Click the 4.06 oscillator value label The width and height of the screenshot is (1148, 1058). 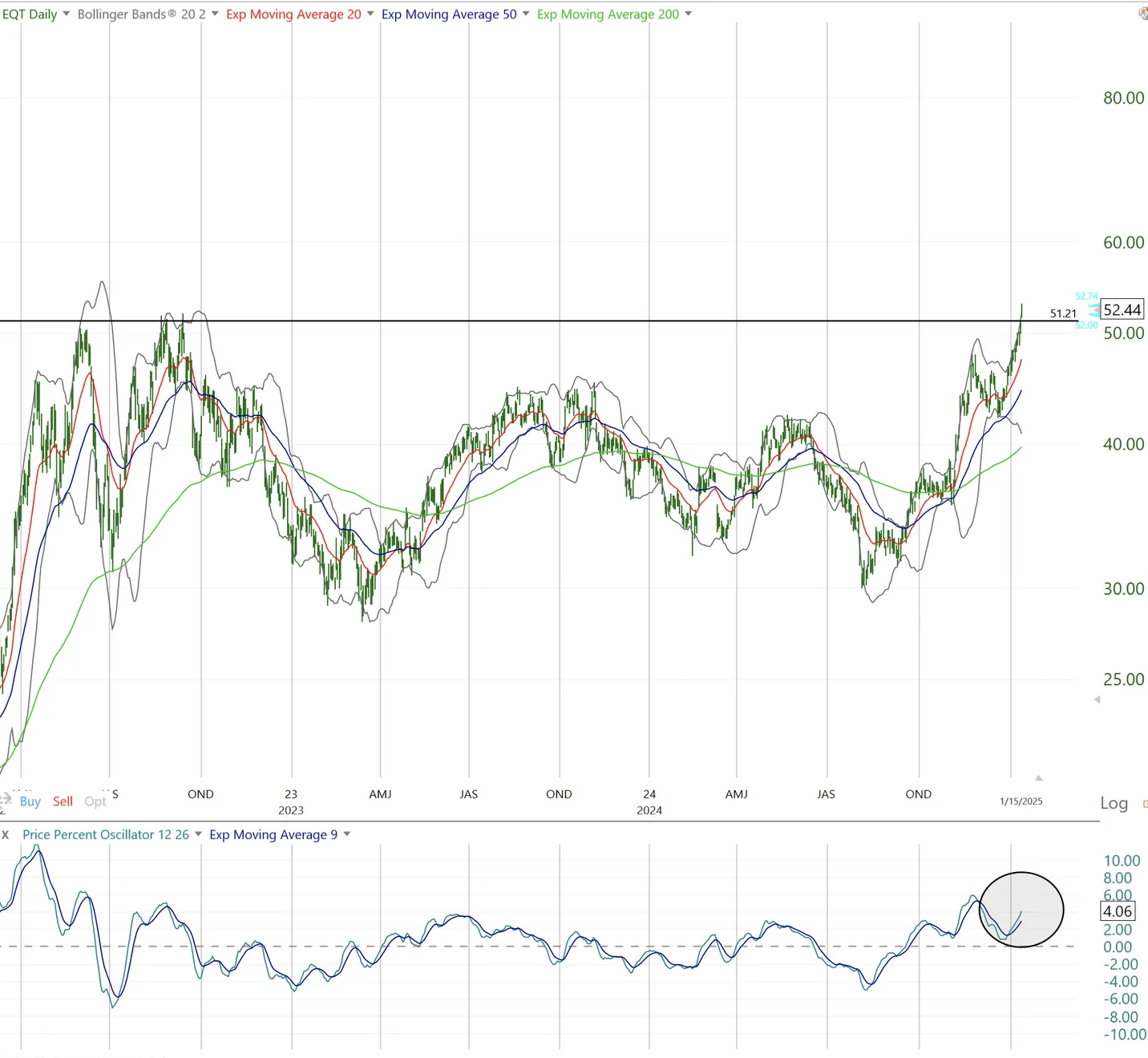[1118, 911]
